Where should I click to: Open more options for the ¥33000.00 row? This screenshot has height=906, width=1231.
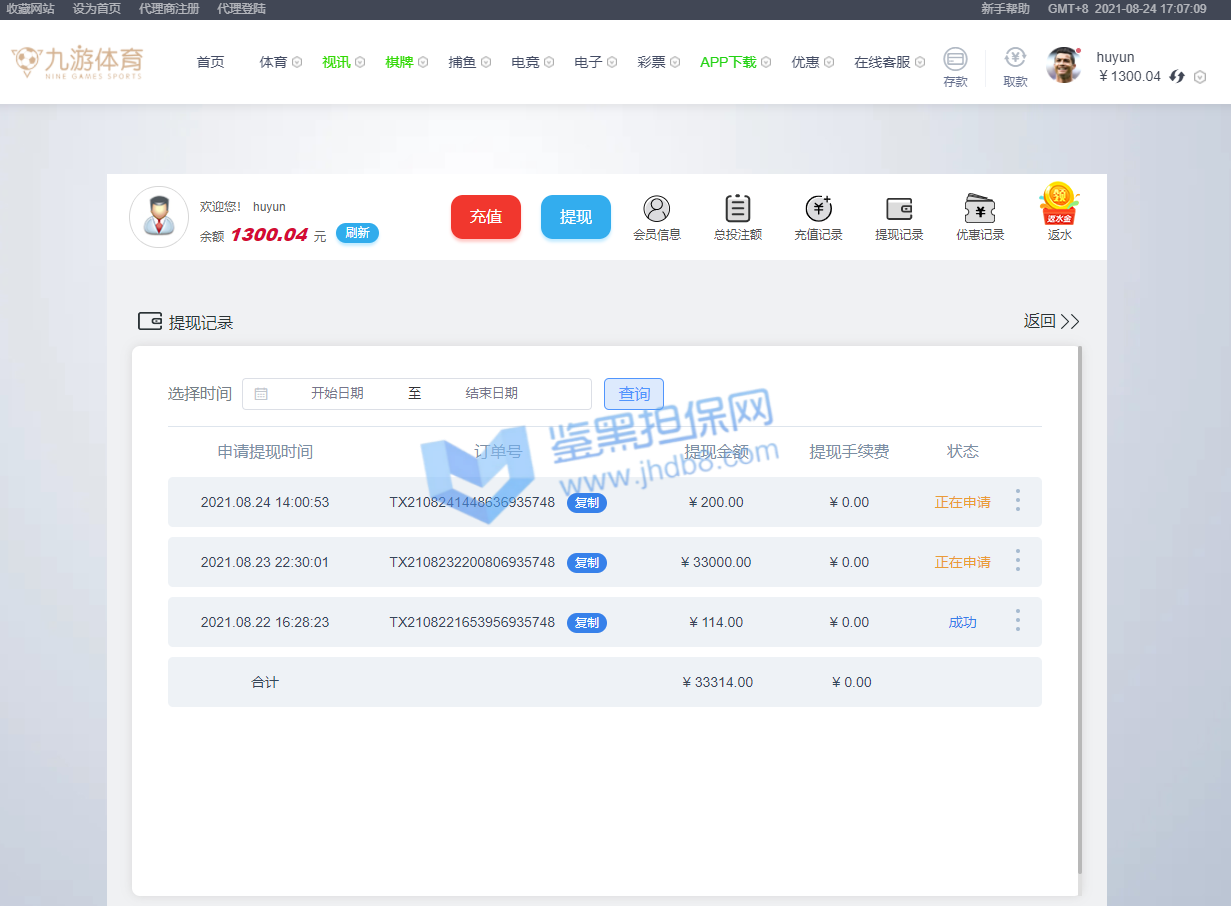coord(1018,561)
